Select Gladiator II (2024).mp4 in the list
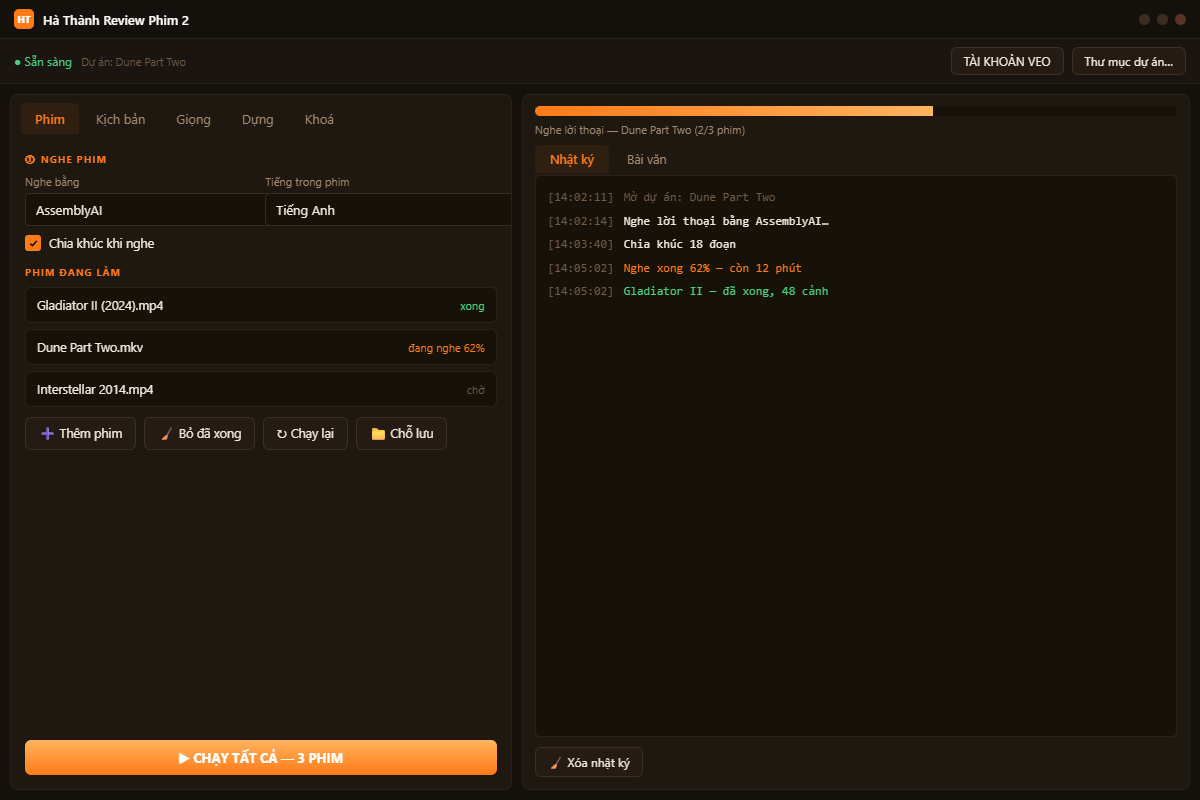Screen dimensions: 1200x800 coord(261,305)
